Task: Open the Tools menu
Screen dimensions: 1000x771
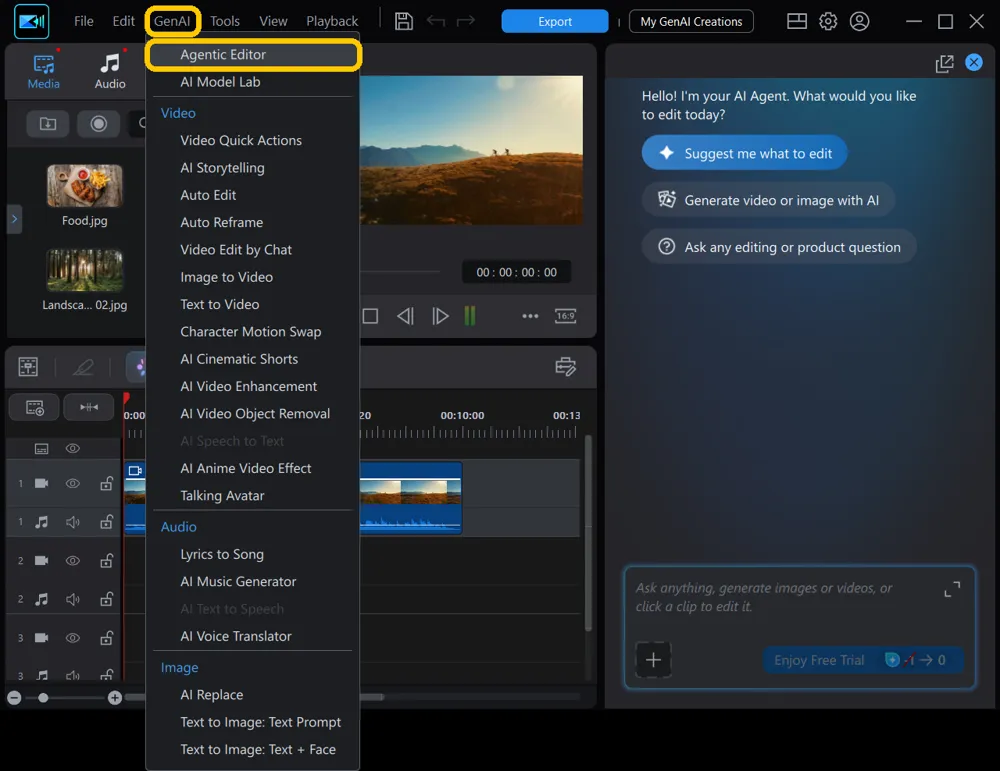Action: point(224,21)
